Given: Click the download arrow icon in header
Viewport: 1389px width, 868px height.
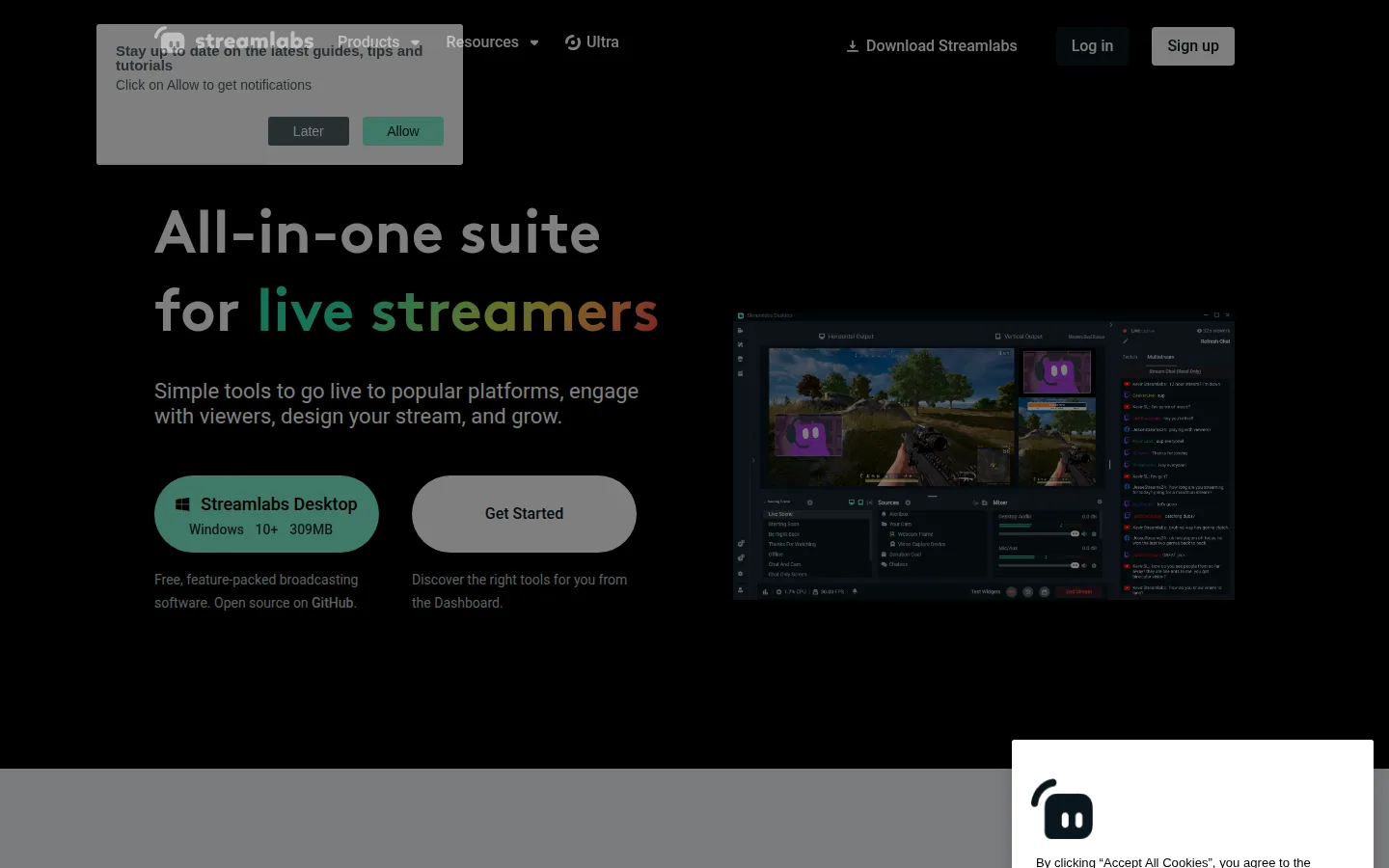Looking at the screenshot, I should pyautogui.click(x=853, y=46).
